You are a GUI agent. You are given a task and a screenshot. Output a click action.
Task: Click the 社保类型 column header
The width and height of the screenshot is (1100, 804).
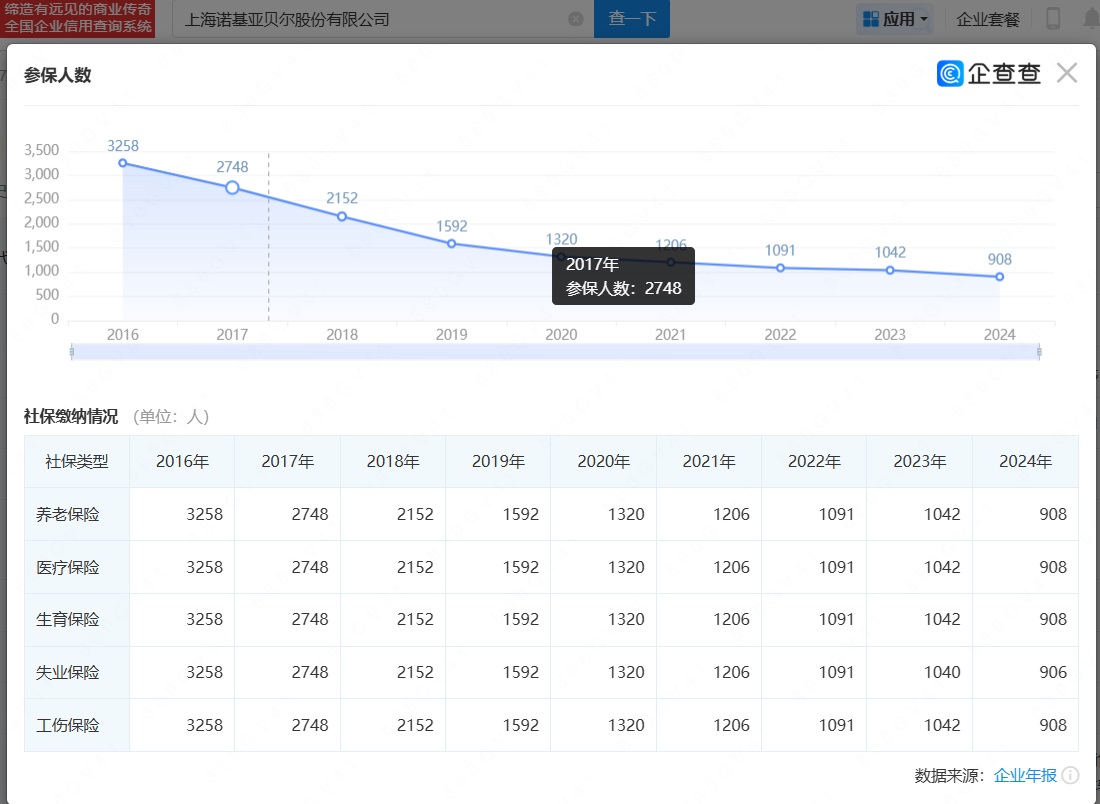click(76, 462)
